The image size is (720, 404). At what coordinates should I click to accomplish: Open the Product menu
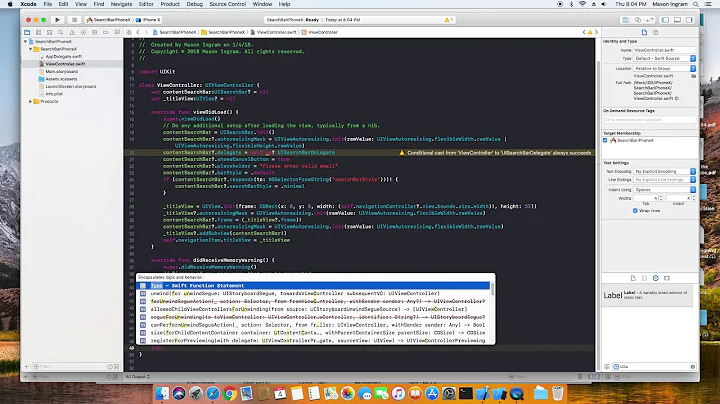170,4
